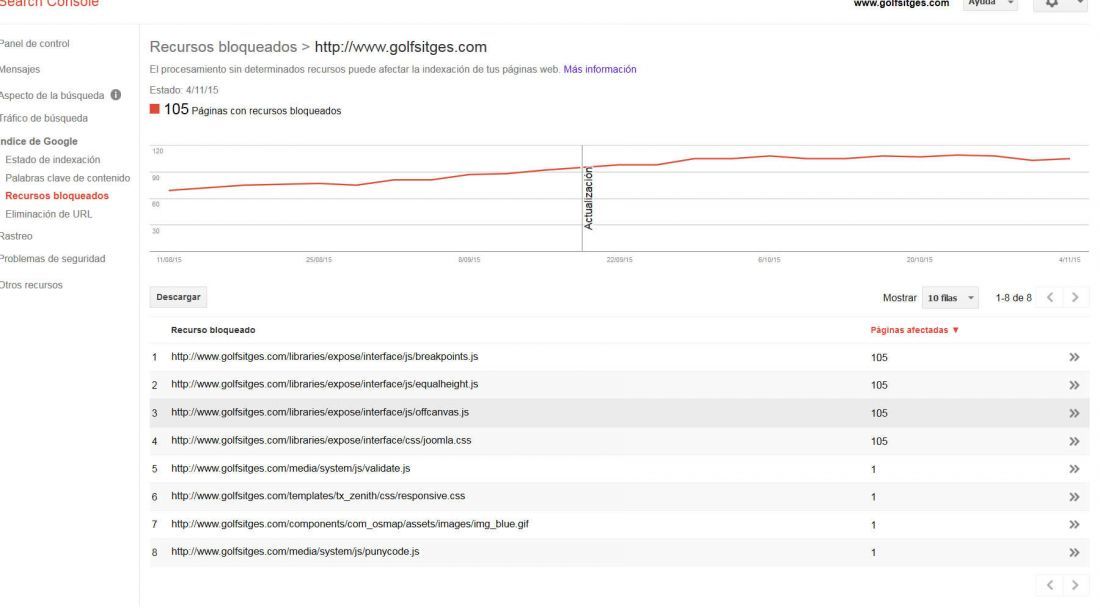Click www.golfsitges.com site selector in header
1100x611 pixels.
point(901,4)
